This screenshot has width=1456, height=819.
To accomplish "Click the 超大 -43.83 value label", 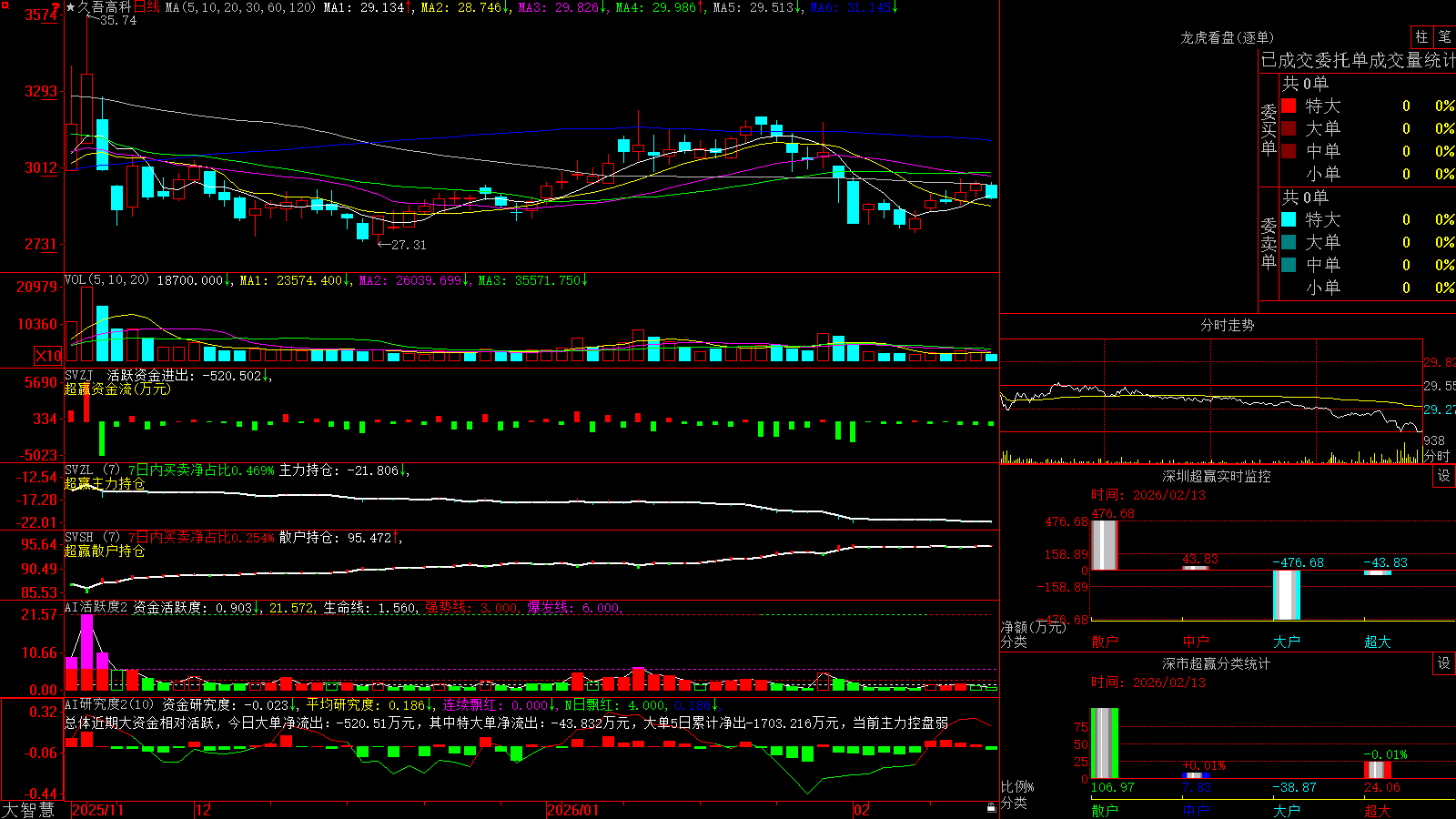I will pyautogui.click(x=1385, y=562).
